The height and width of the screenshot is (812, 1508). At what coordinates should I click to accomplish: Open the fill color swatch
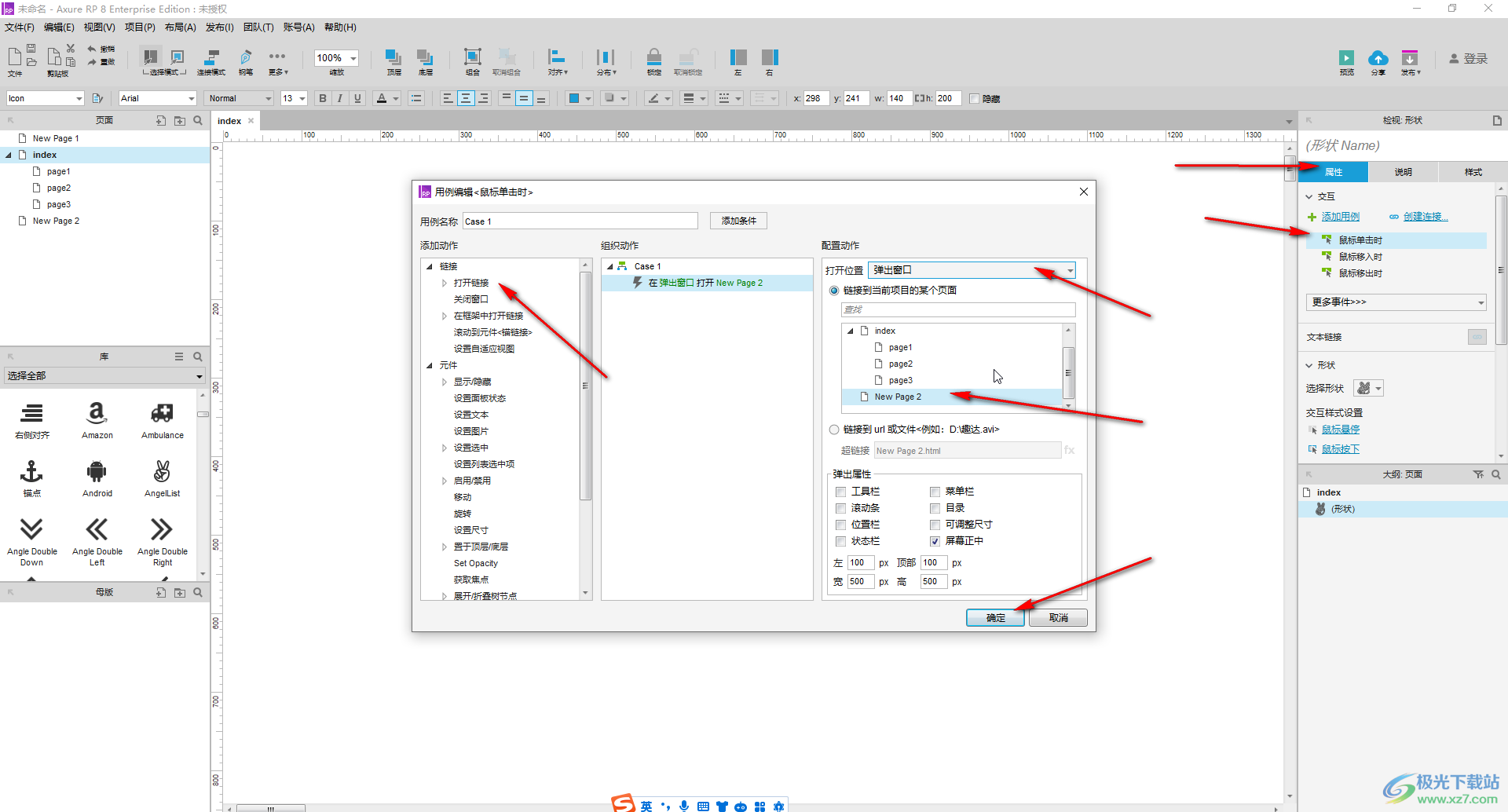coord(579,98)
